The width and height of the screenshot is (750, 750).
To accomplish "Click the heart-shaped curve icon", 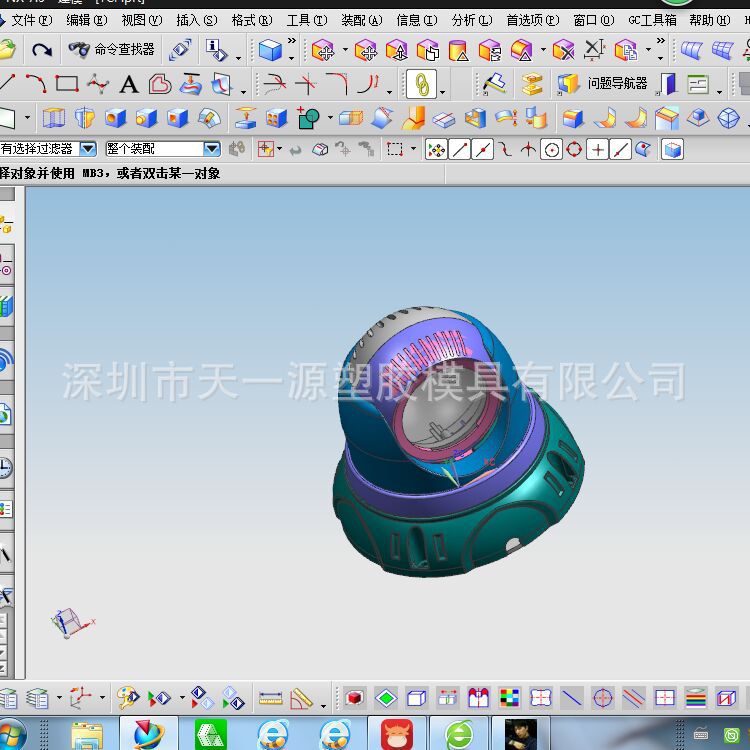I will point(160,84).
